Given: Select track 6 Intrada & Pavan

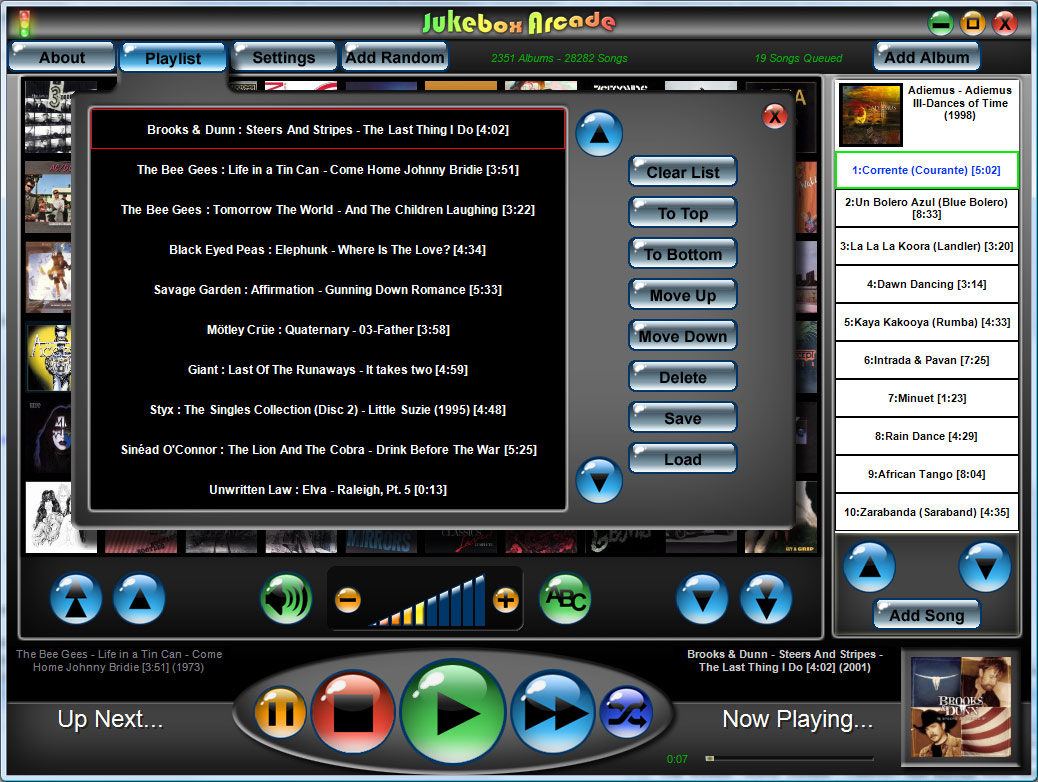Looking at the screenshot, I should tap(926, 360).
